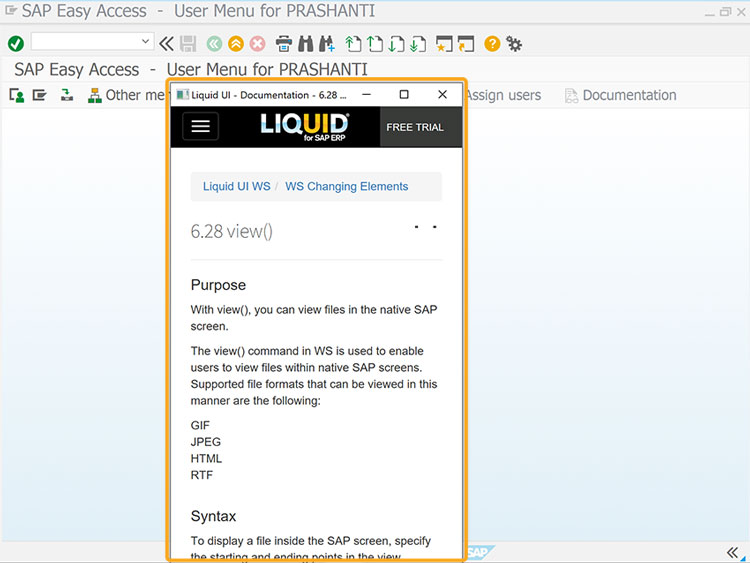750x563 pixels.
Task: Click the Purpose heading text
Action: [218, 285]
